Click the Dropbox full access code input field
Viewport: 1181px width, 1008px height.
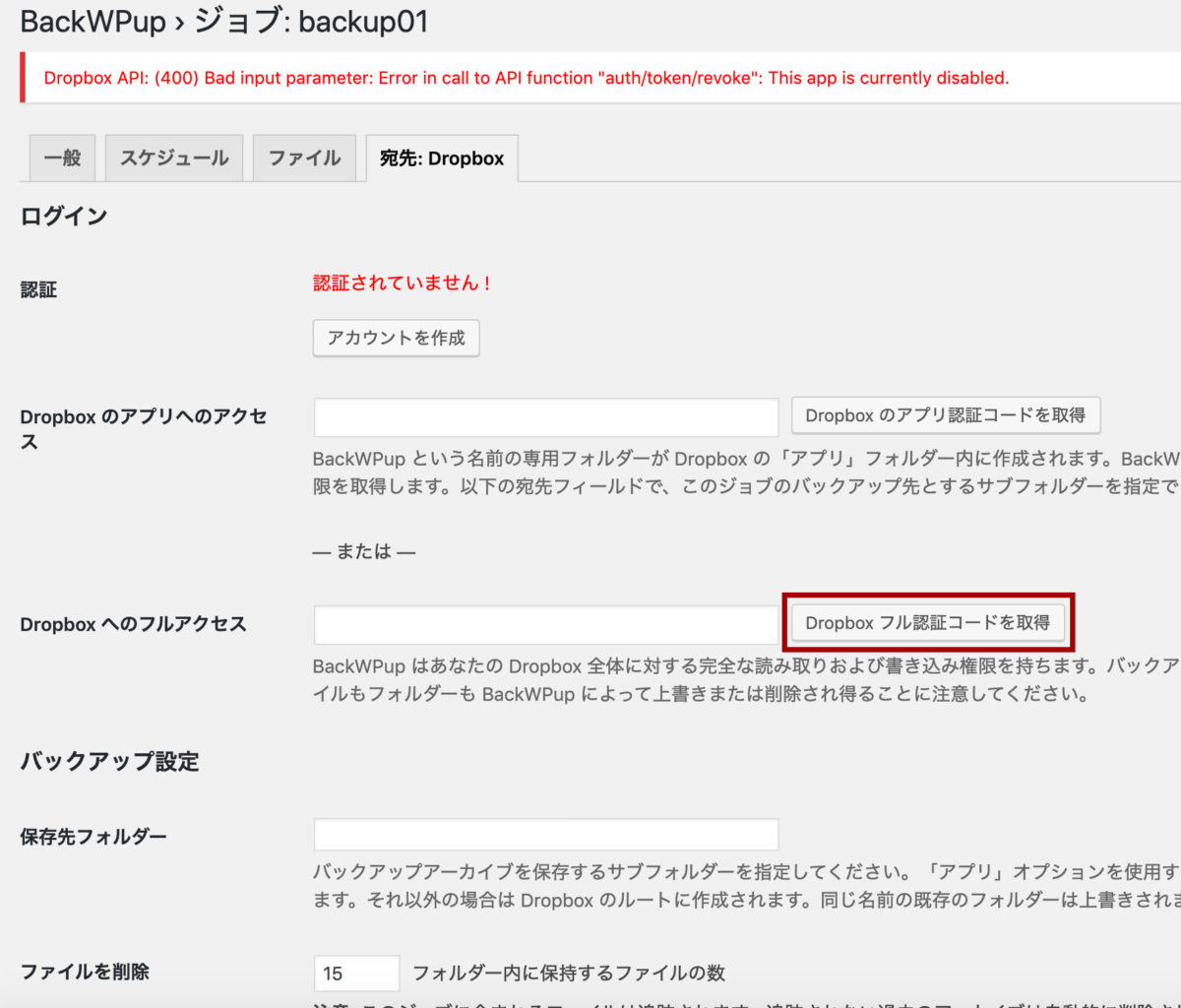tap(544, 623)
